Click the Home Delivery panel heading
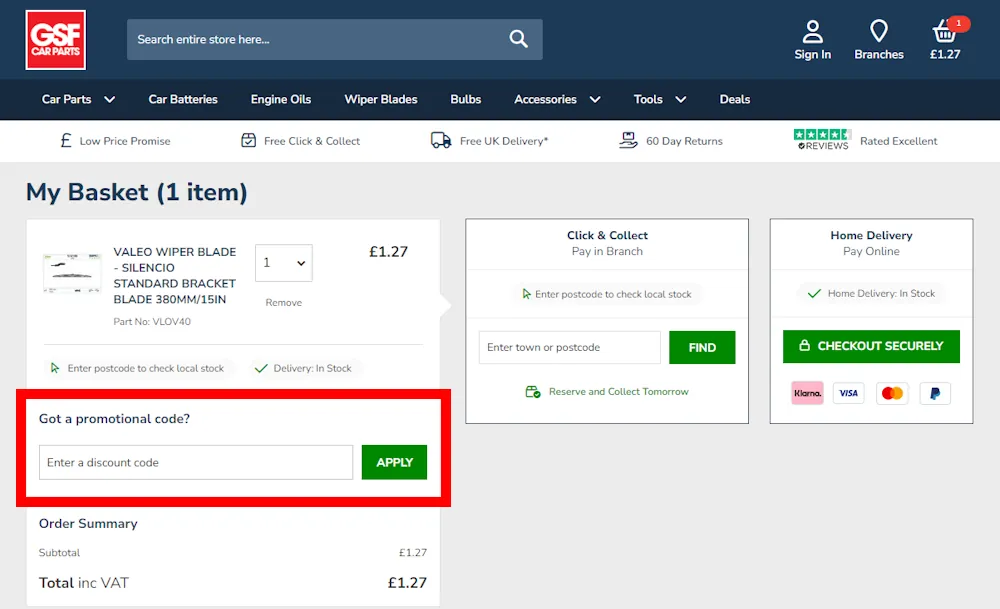1000x609 pixels. click(x=871, y=235)
